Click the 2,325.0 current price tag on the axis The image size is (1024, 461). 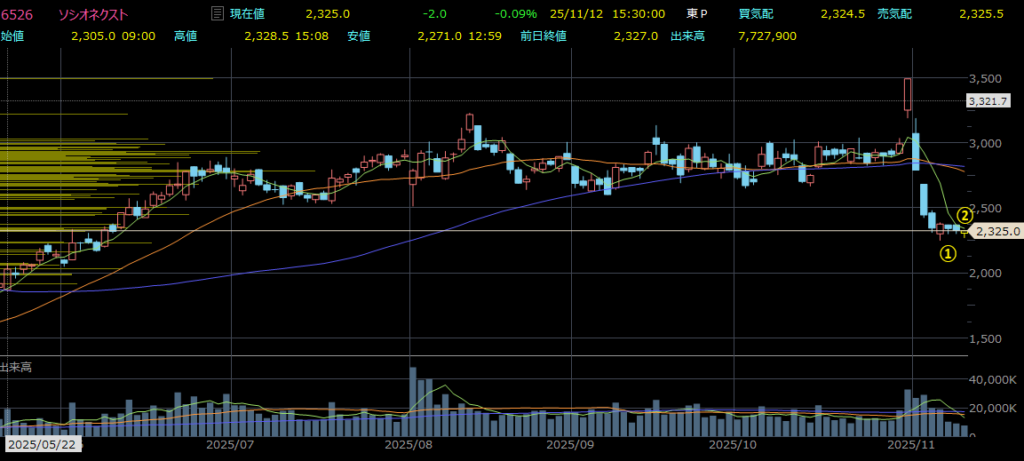click(996, 231)
